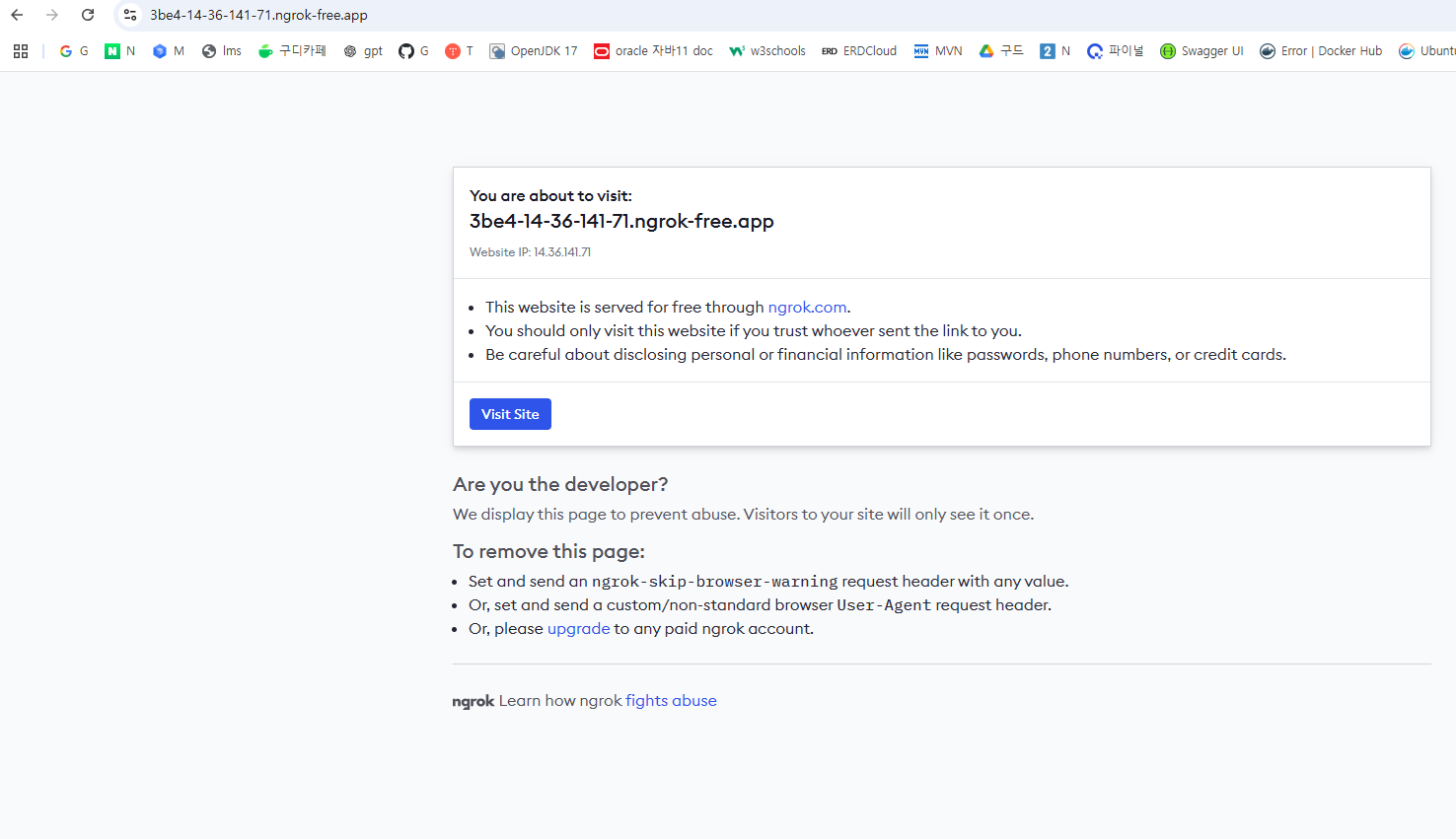Click the Visit Site button
Screen dimensions: 1456x839
pos(510,414)
